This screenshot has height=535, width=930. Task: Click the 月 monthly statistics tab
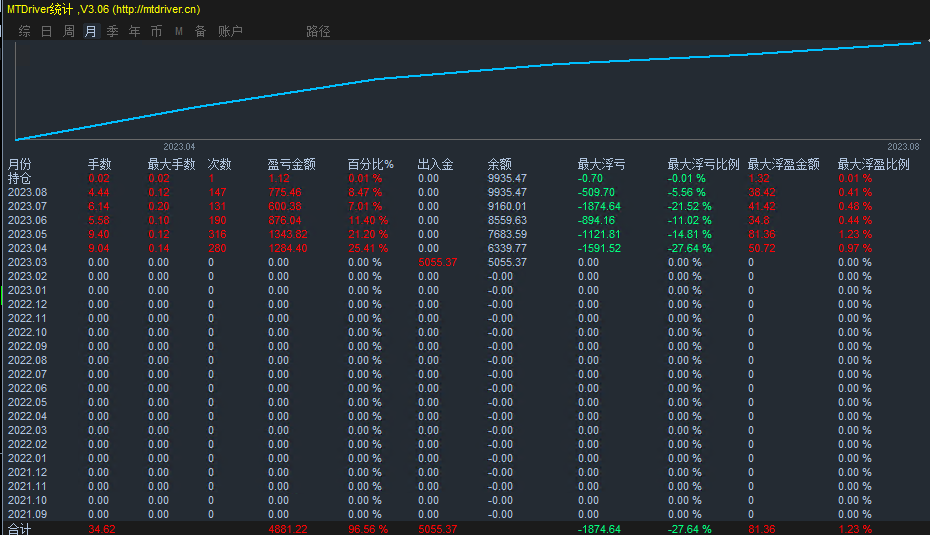coord(91,31)
